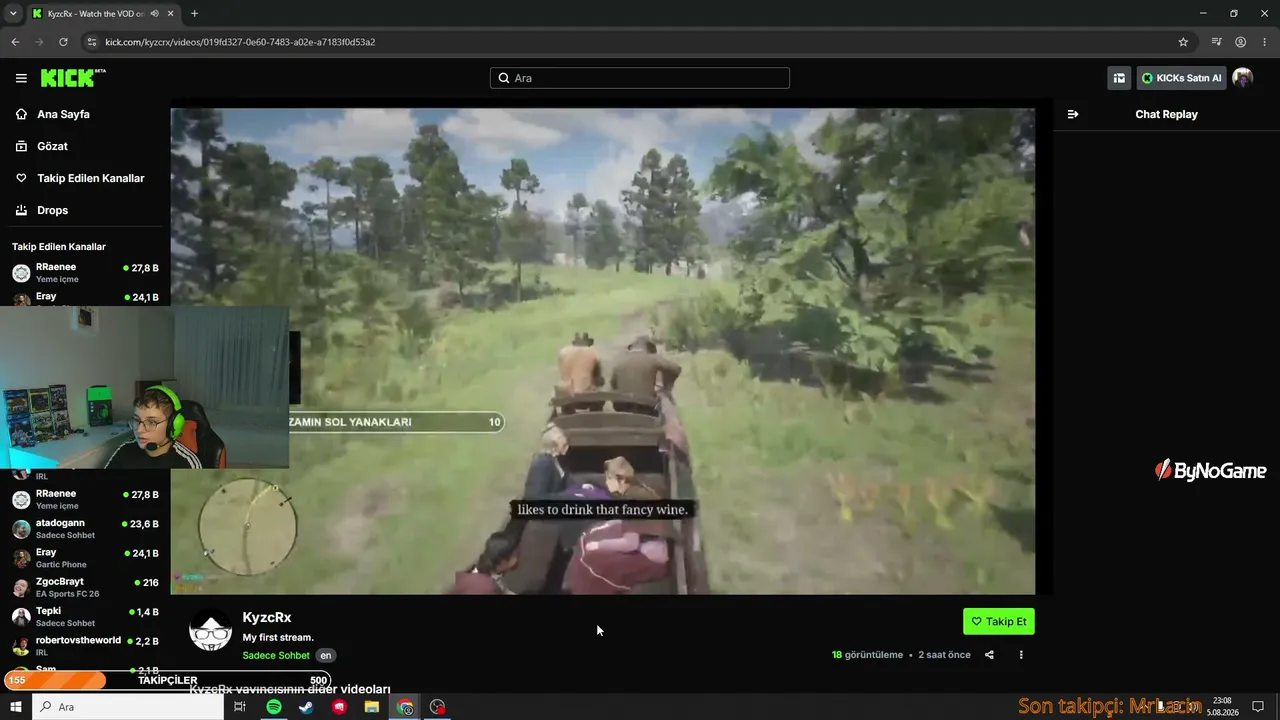Open Takip Edilen Kanallar in the sidebar
The image size is (1280, 720).
pyautogui.click(x=82, y=178)
